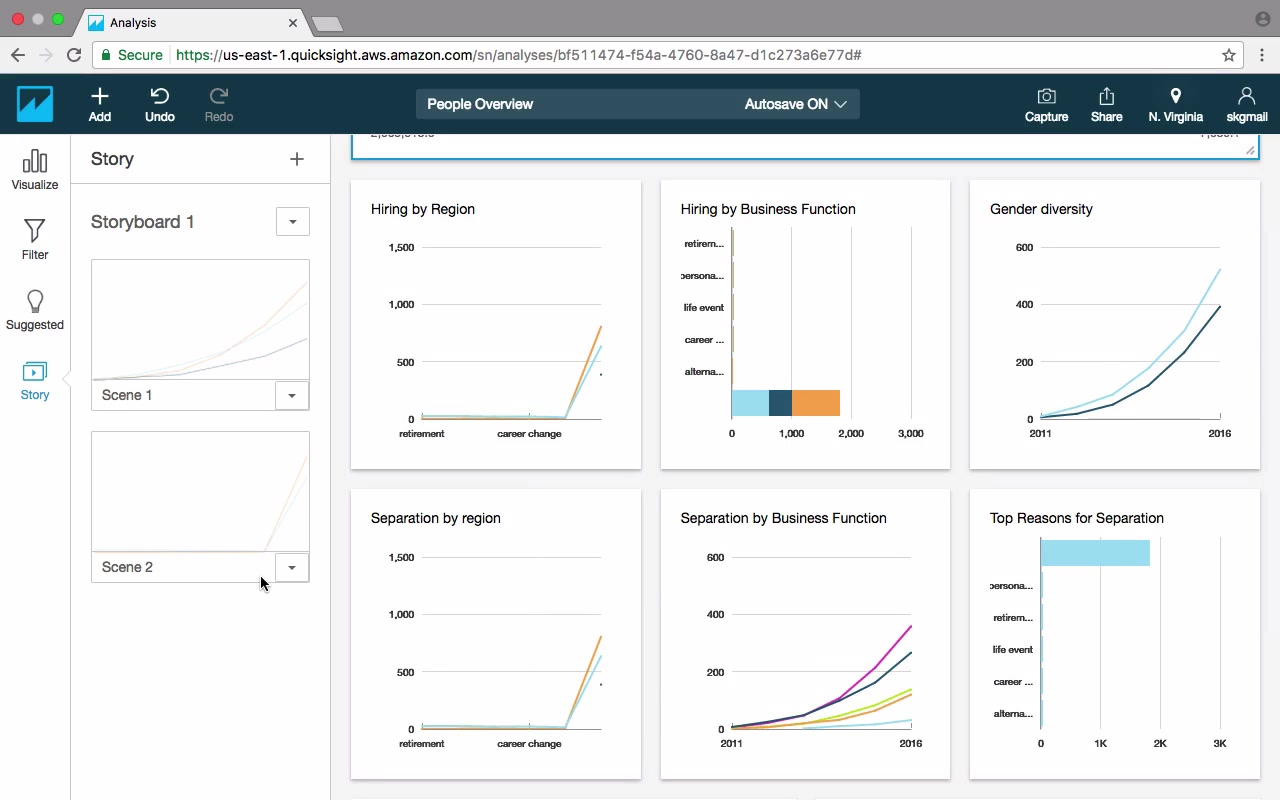Click the Add button in top toolbar
Image resolution: width=1280 pixels, height=800 pixels.
click(100, 104)
